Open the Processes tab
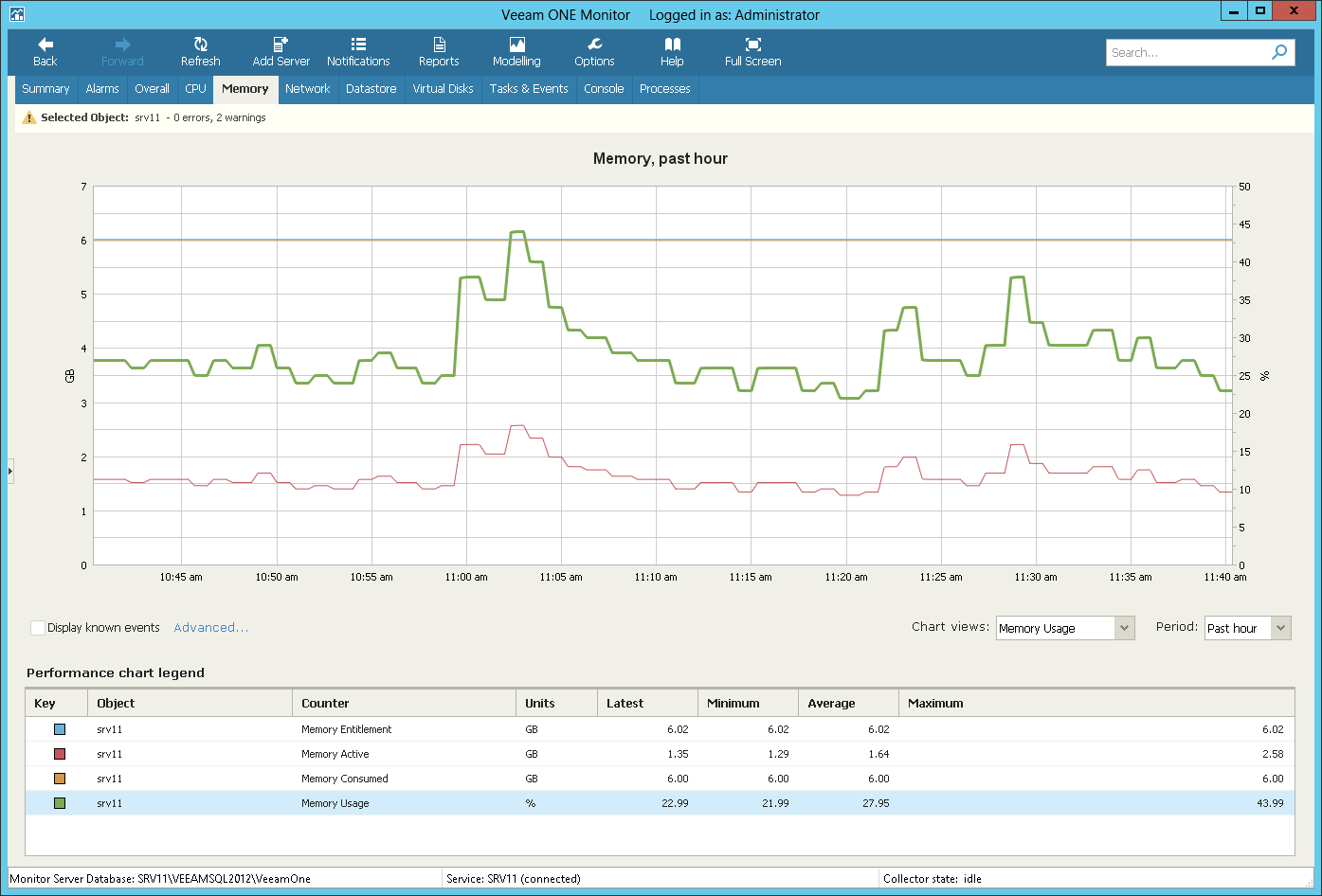 coord(665,89)
